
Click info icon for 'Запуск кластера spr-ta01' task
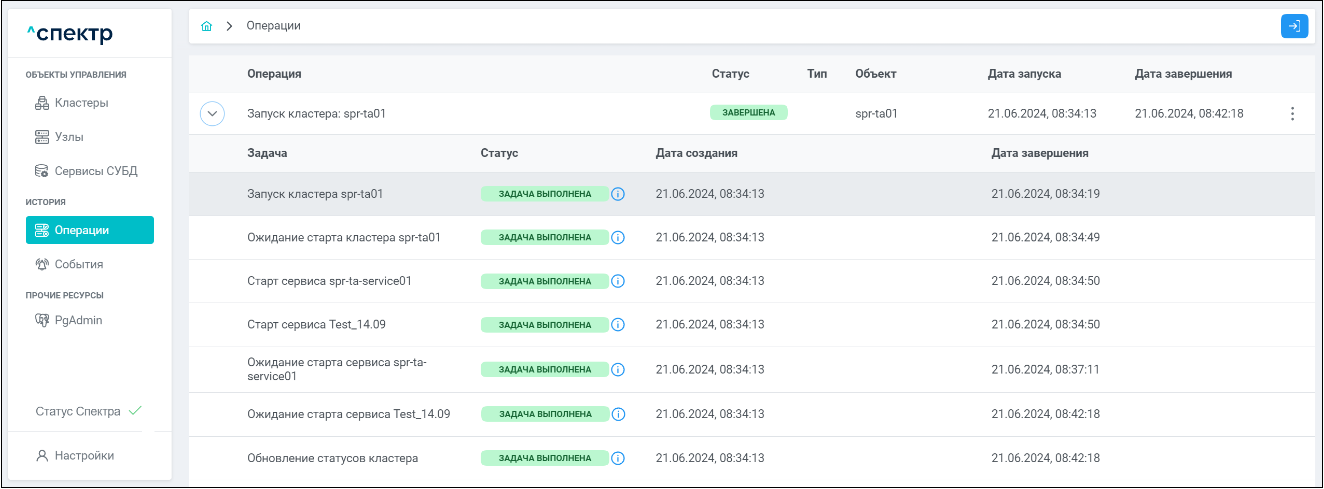618,194
